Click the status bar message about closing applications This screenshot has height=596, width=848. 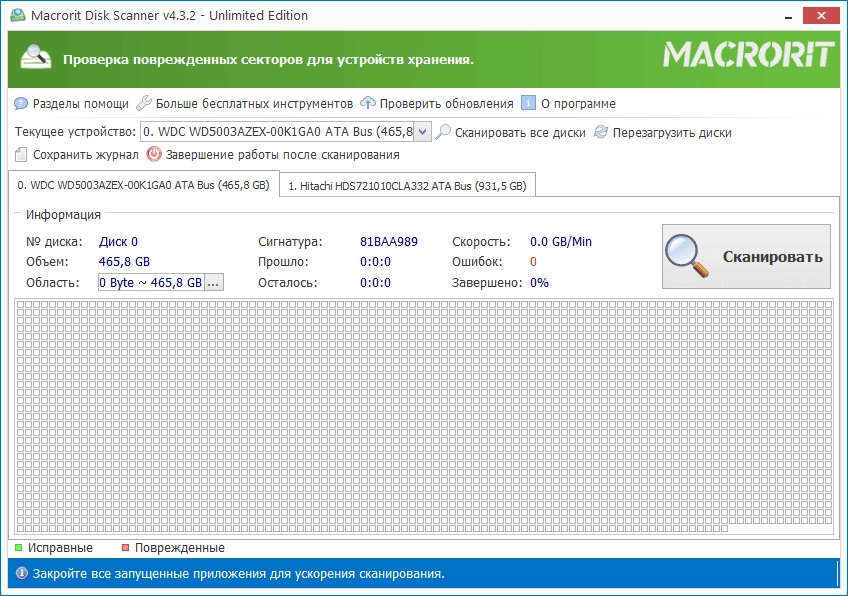238,573
